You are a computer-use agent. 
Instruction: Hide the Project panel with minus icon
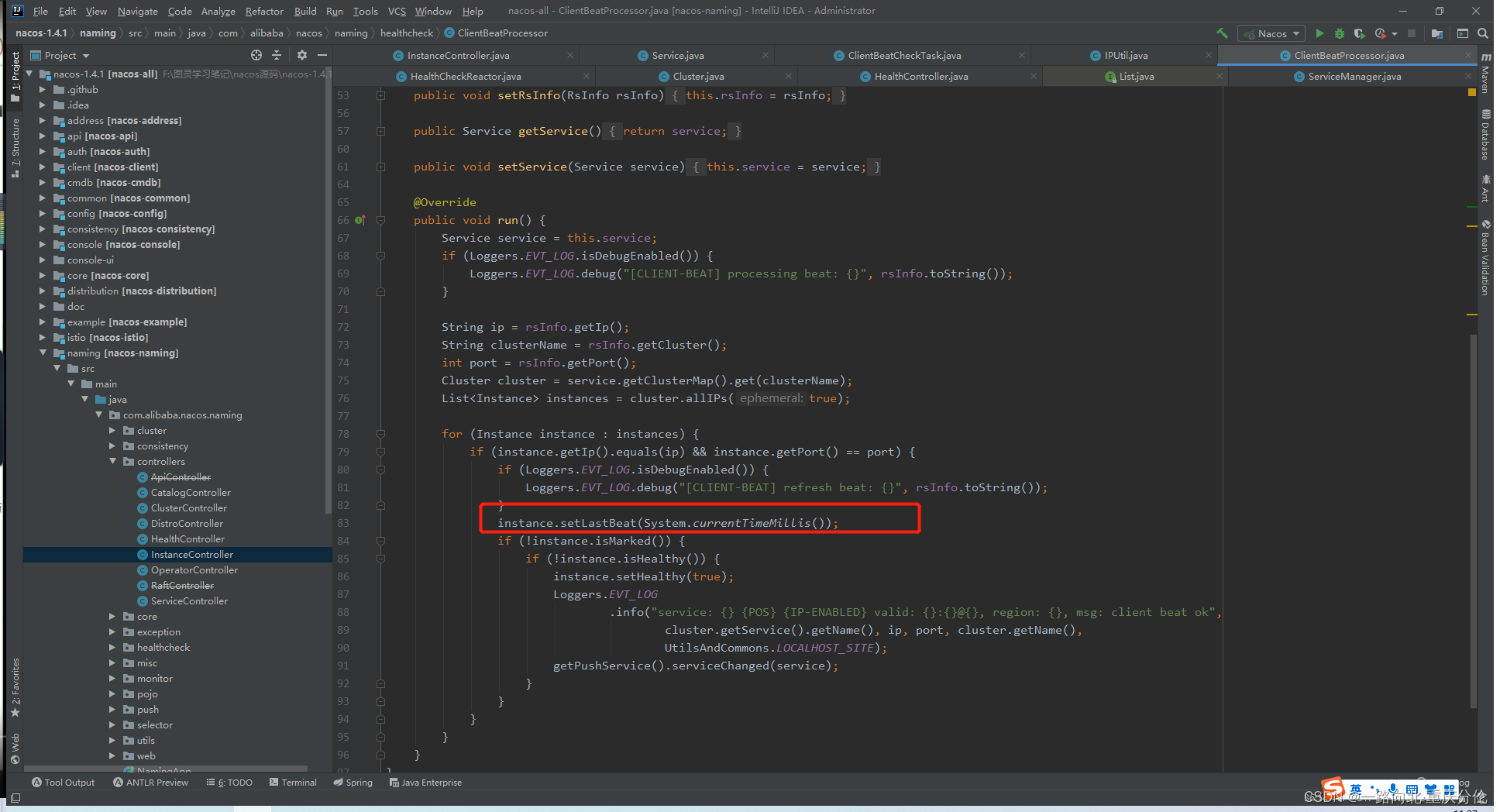322,55
